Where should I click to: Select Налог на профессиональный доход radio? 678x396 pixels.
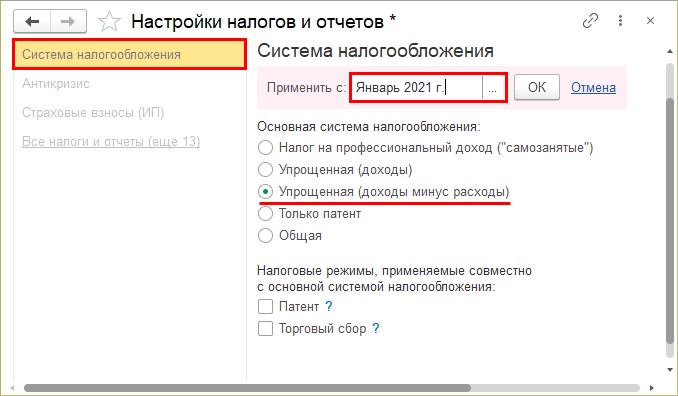click(x=265, y=148)
